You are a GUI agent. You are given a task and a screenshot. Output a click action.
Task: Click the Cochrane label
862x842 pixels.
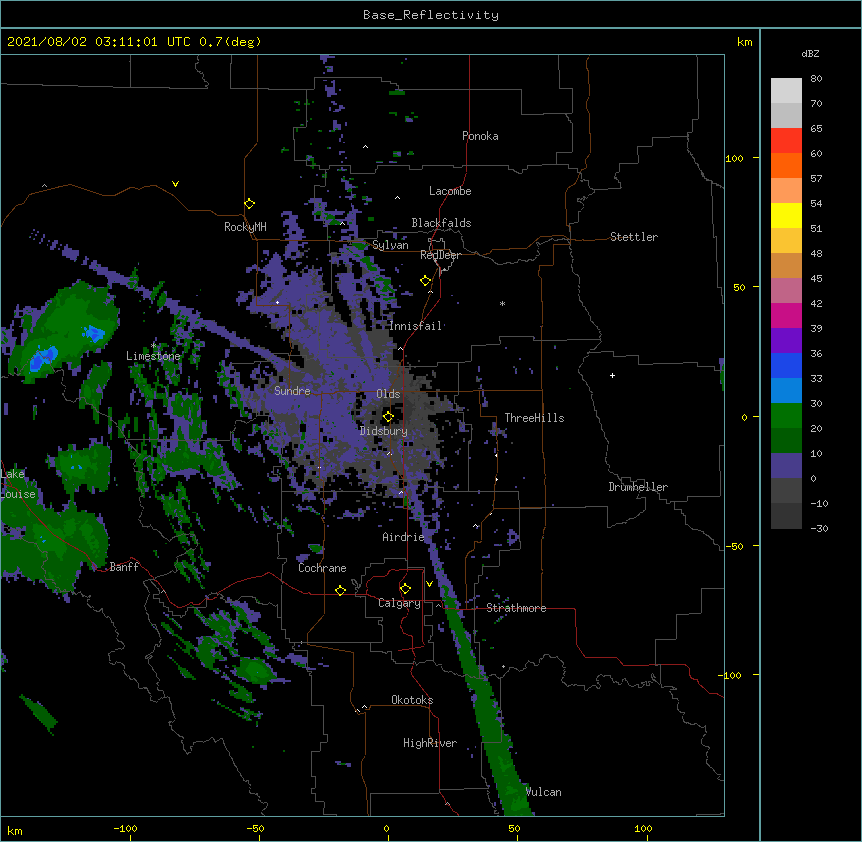click(x=322, y=568)
